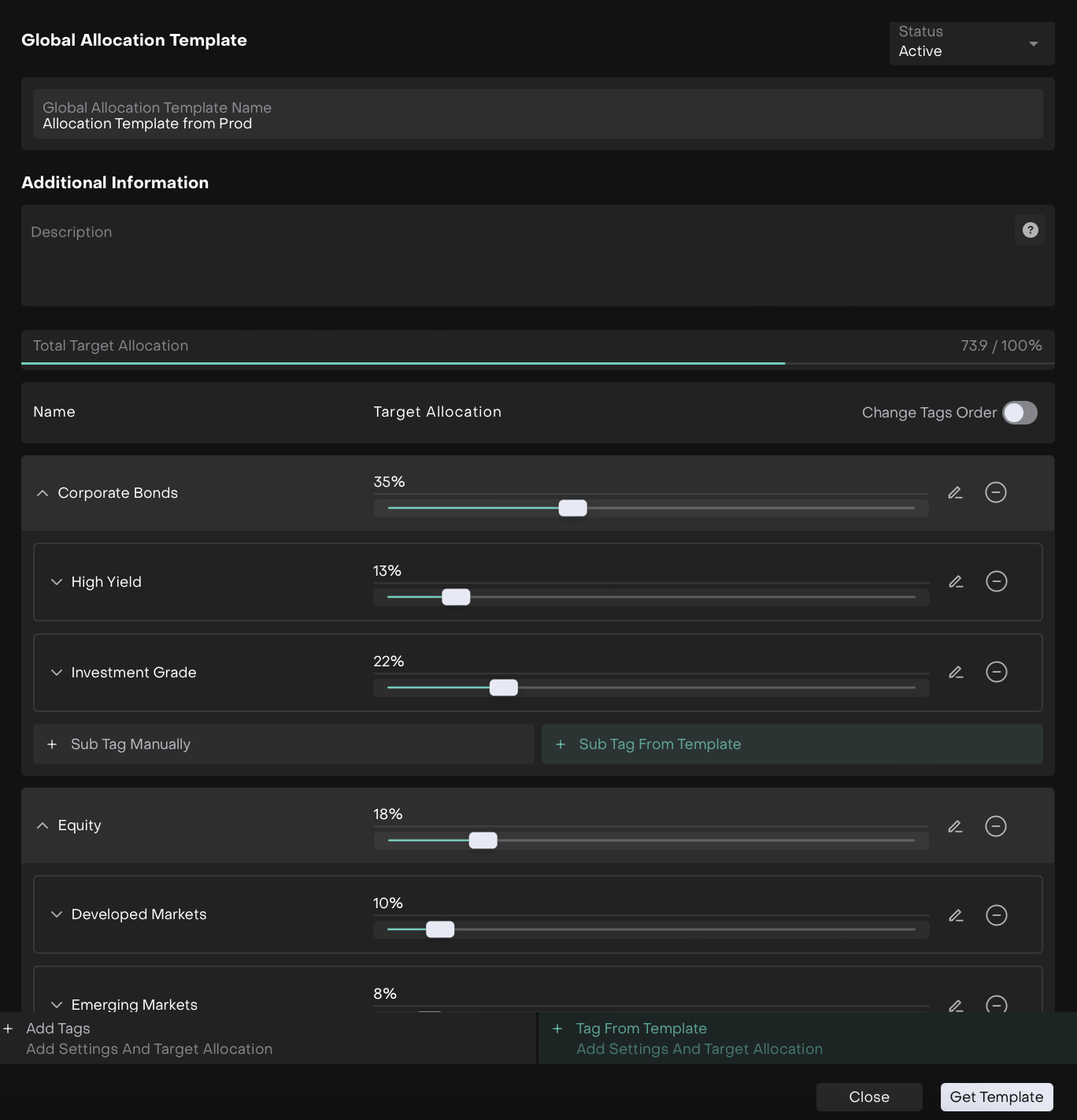Collapse the Corporate Bonds section
The width and height of the screenshot is (1077, 1120).
[43, 493]
